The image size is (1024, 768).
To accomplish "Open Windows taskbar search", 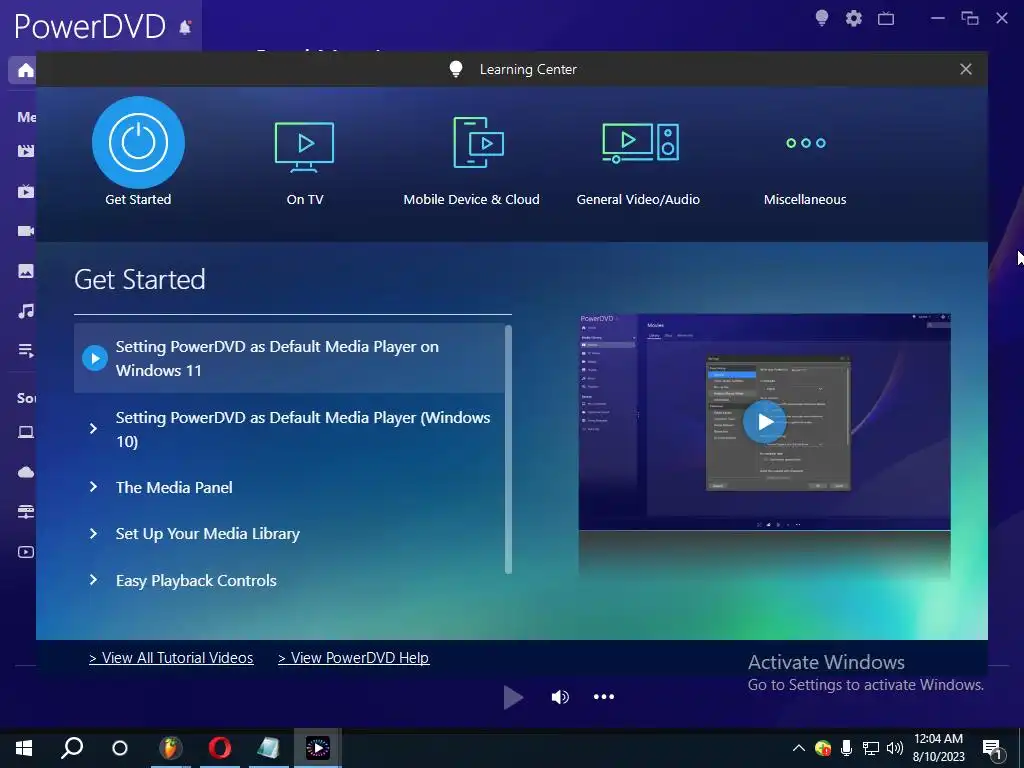I will coord(72,748).
